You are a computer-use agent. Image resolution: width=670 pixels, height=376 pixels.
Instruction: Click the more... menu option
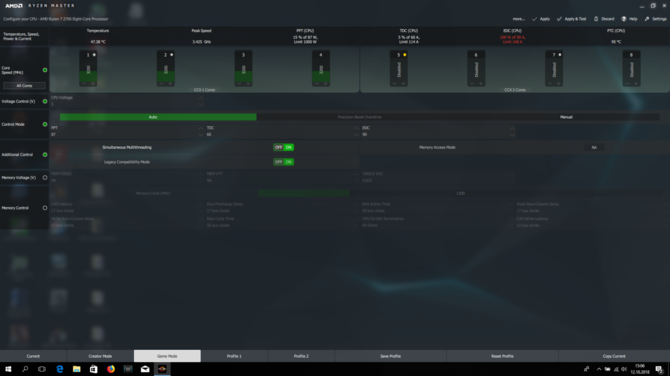coord(518,19)
